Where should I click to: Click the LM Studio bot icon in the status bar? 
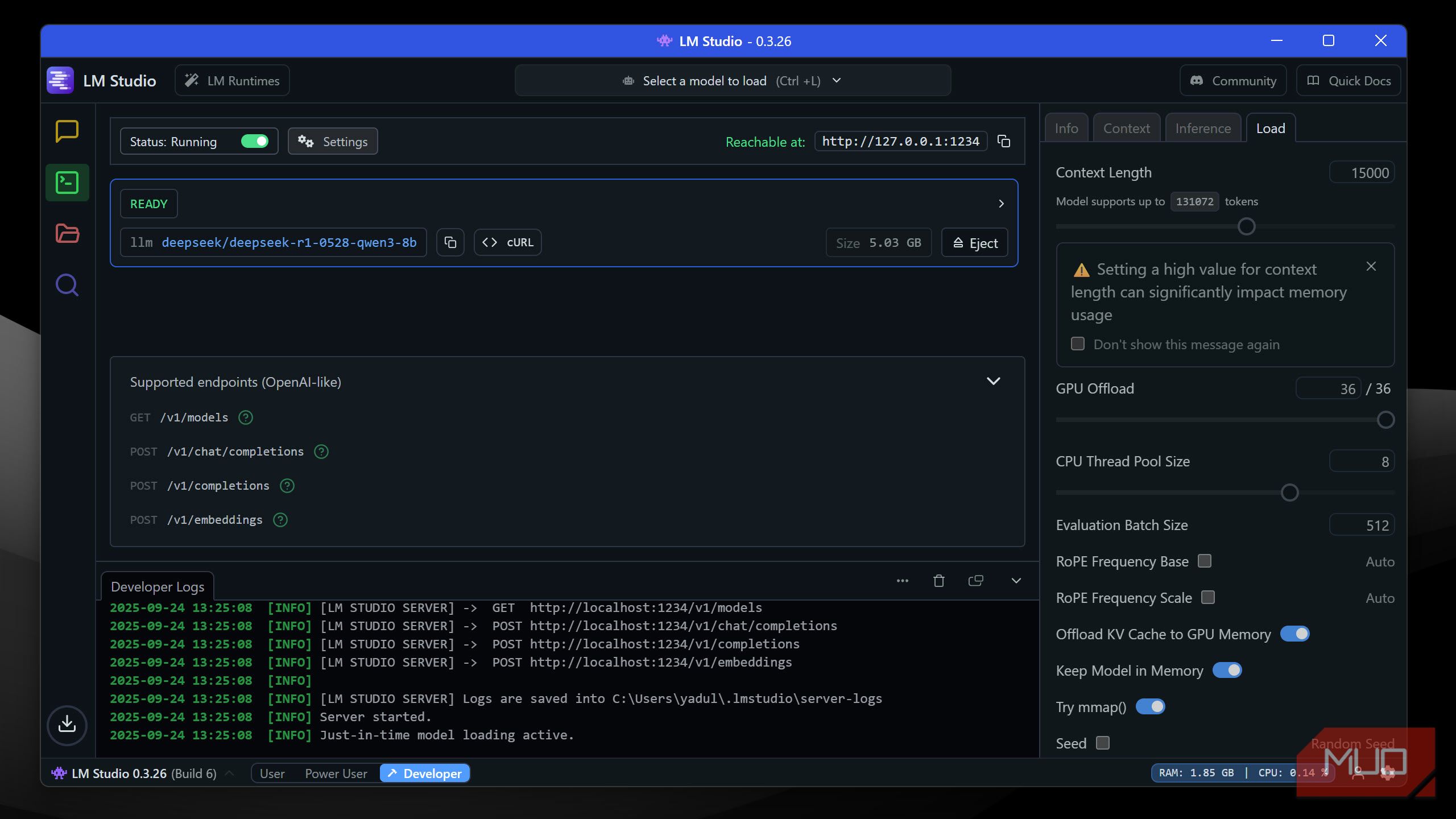pos(59,773)
